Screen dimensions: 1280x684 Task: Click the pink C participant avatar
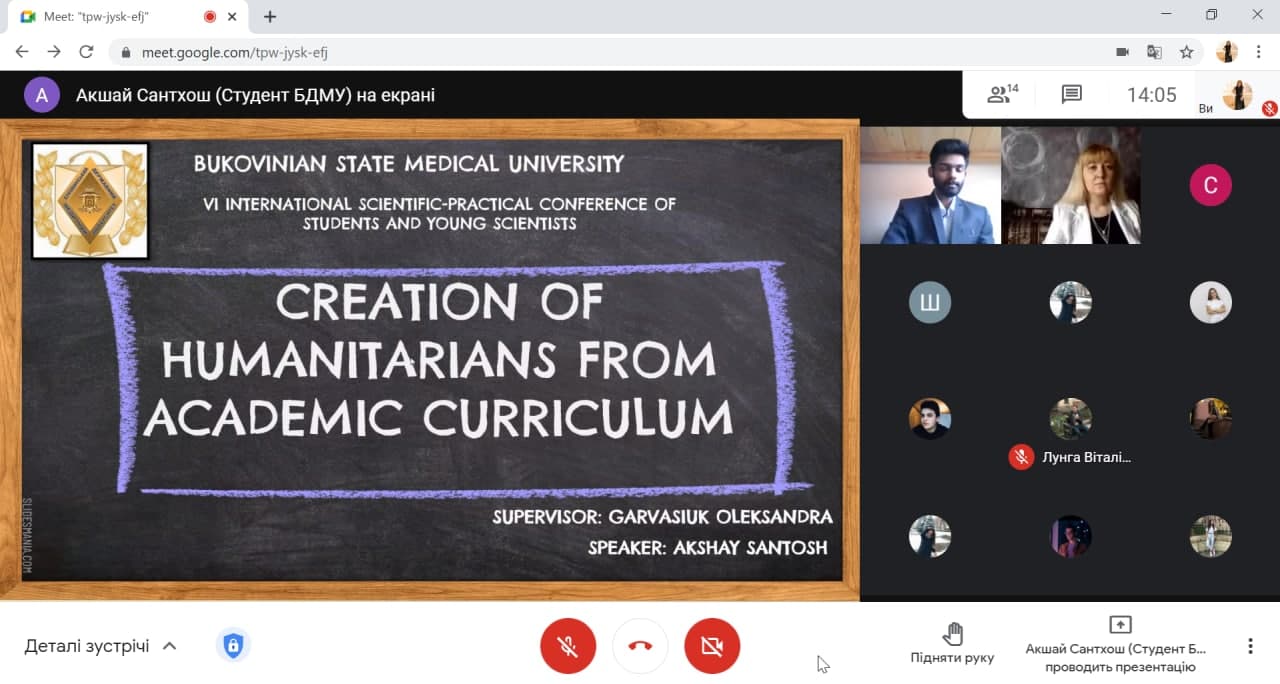1210,185
